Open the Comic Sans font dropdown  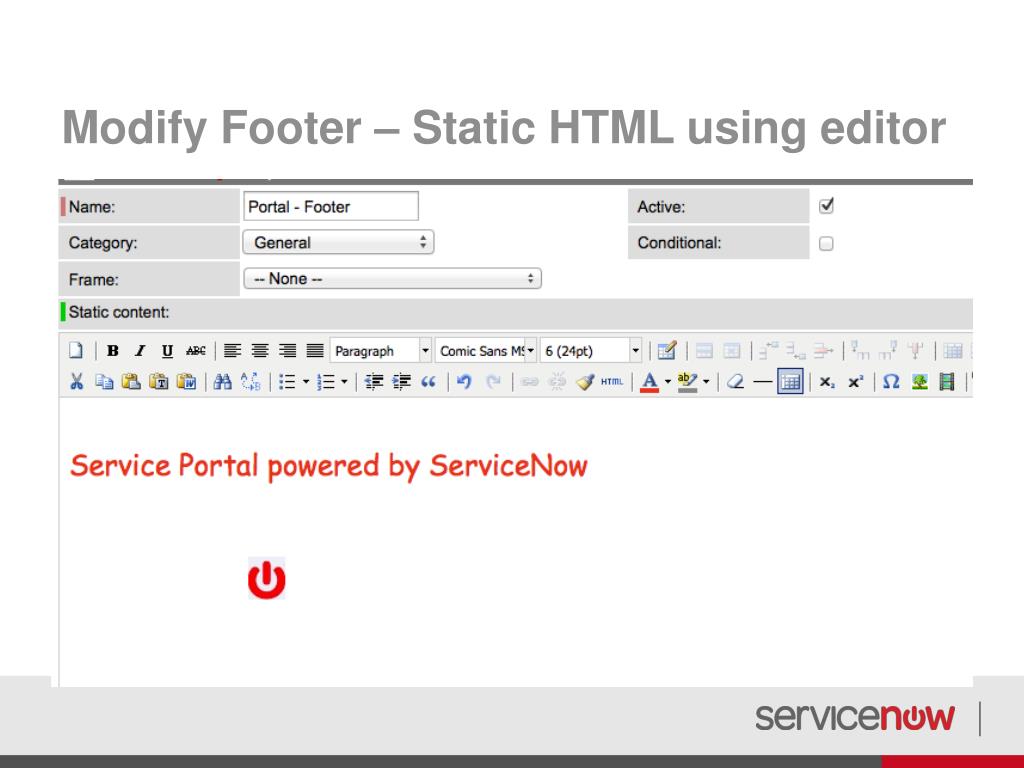486,351
